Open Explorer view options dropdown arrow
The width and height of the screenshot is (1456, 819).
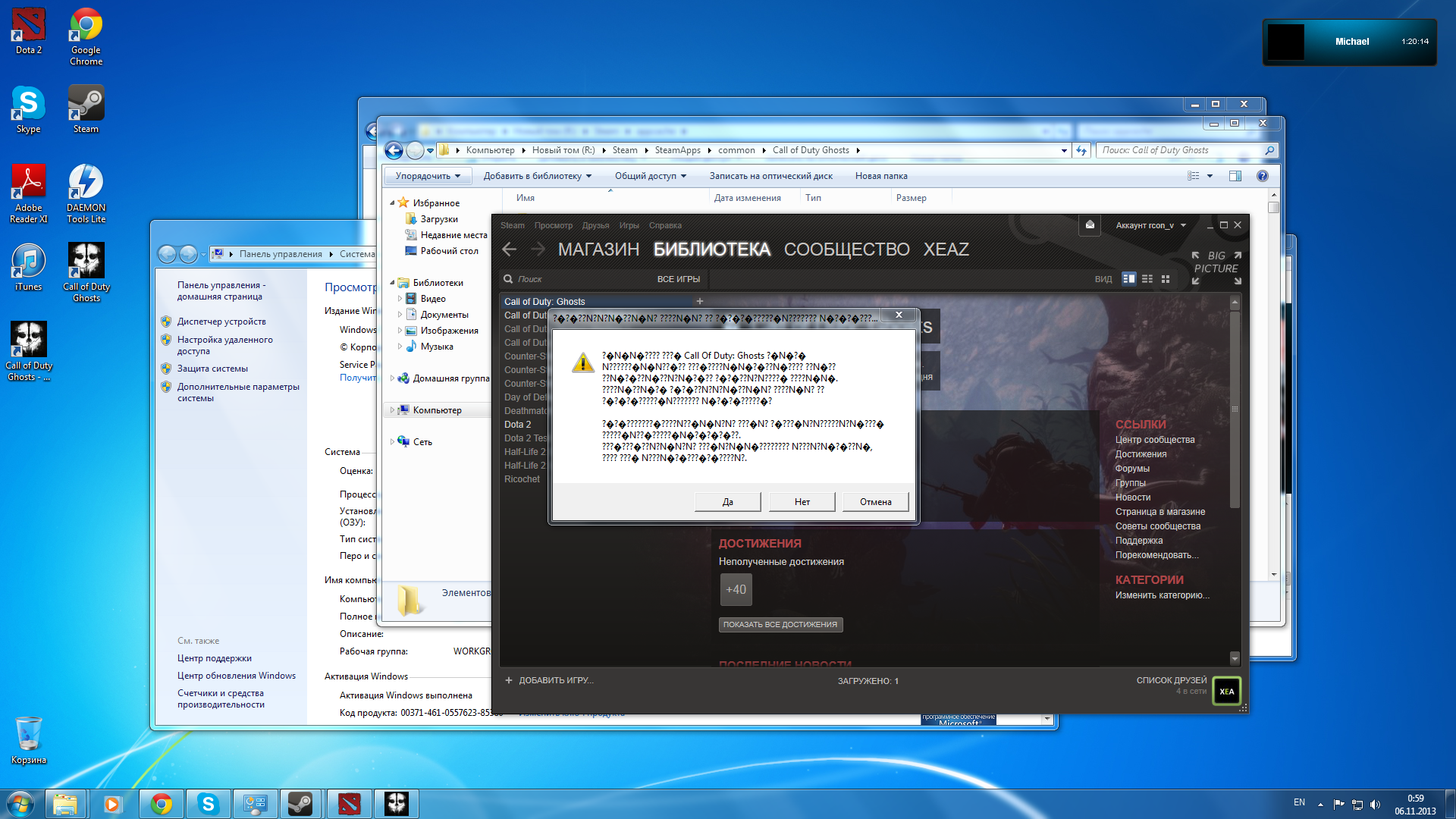pyautogui.click(x=1210, y=176)
